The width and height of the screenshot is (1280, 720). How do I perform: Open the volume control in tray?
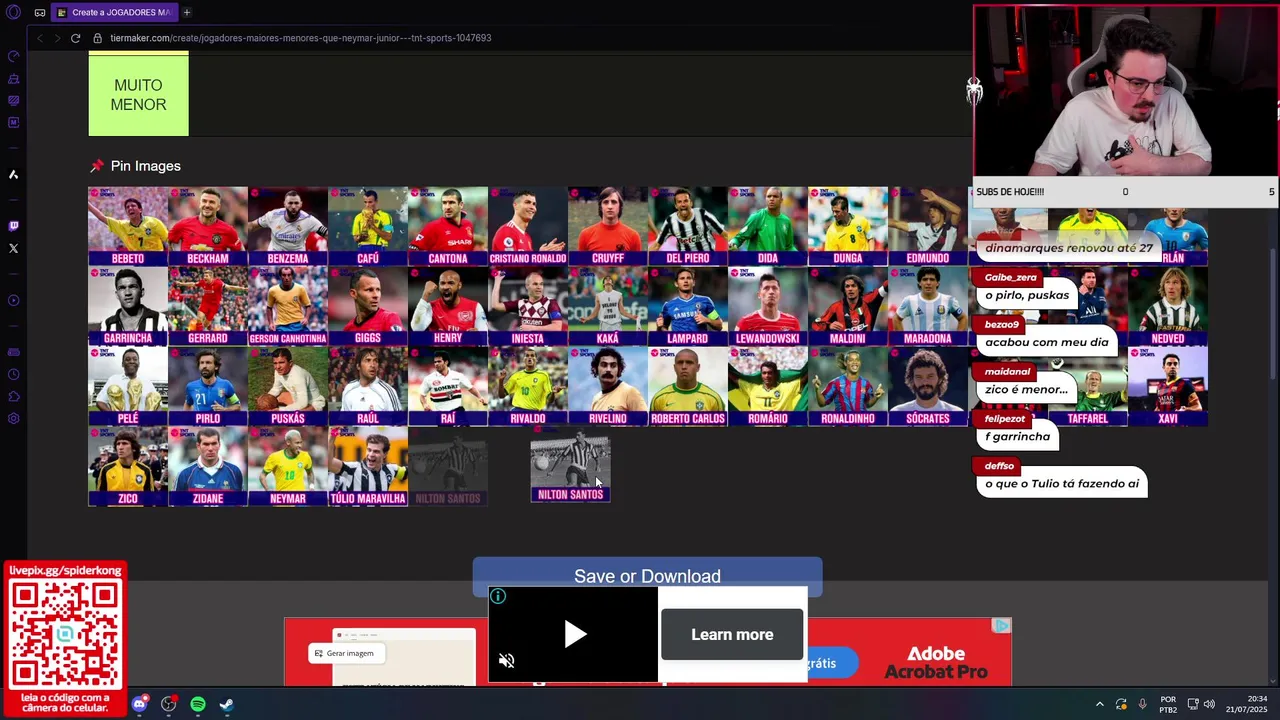coord(1211,704)
